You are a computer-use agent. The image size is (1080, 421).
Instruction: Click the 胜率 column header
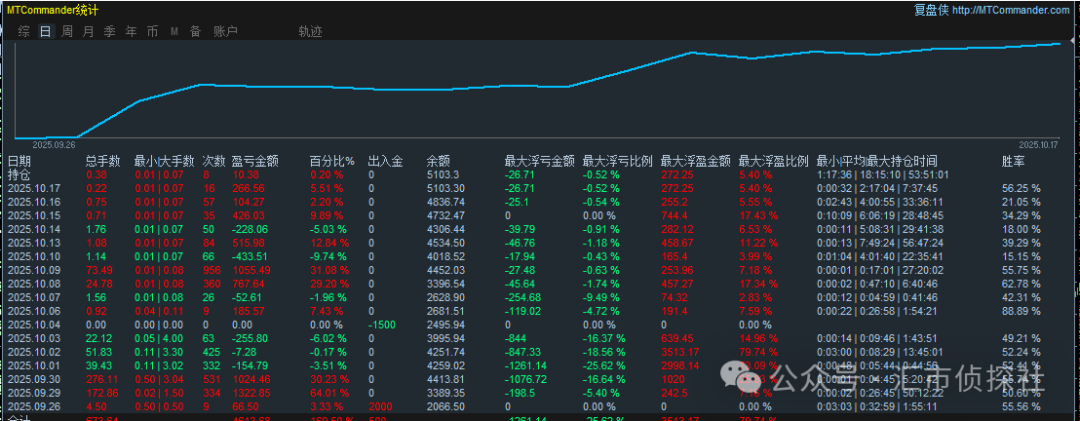click(x=1014, y=161)
